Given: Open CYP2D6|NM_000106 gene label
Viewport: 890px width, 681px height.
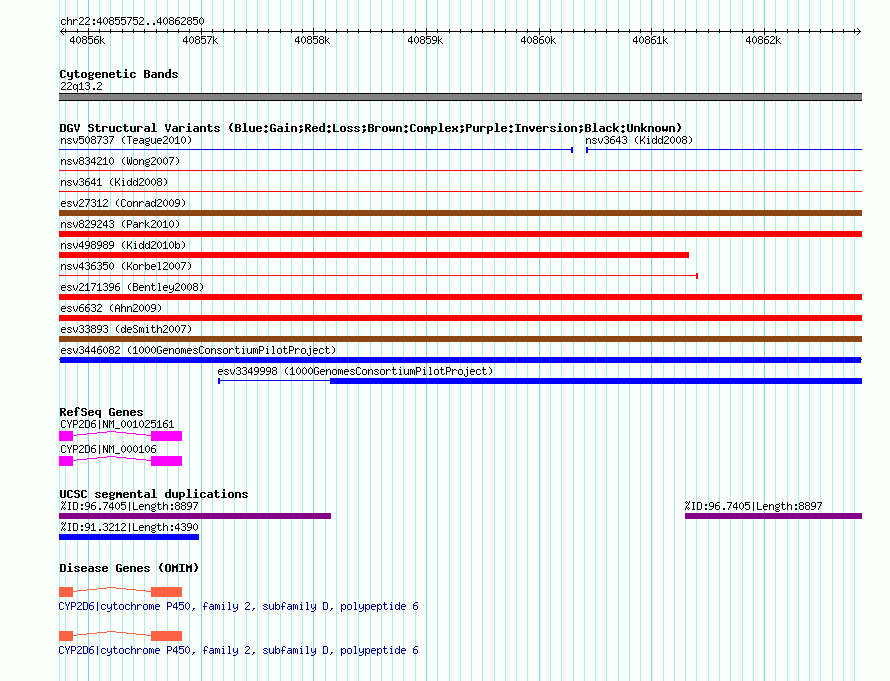Looking at the screenshot, I should pos(108,449).
